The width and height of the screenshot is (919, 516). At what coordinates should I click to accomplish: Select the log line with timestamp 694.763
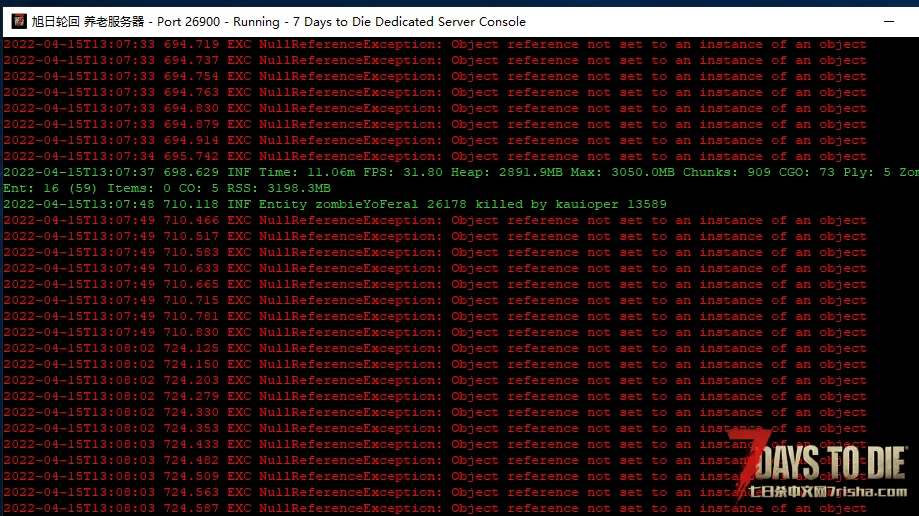coord(435,93)
